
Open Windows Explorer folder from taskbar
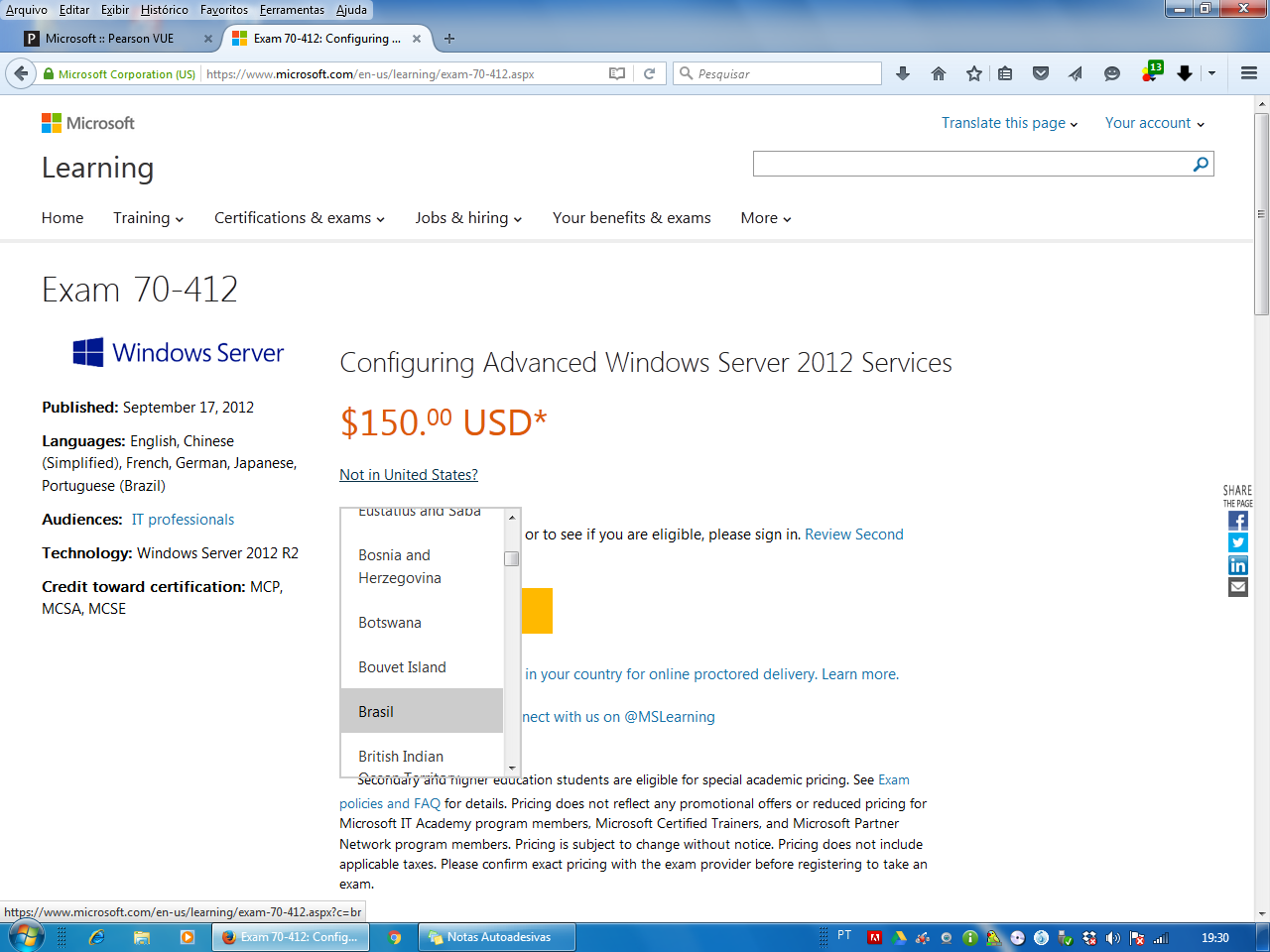[142, 937]
